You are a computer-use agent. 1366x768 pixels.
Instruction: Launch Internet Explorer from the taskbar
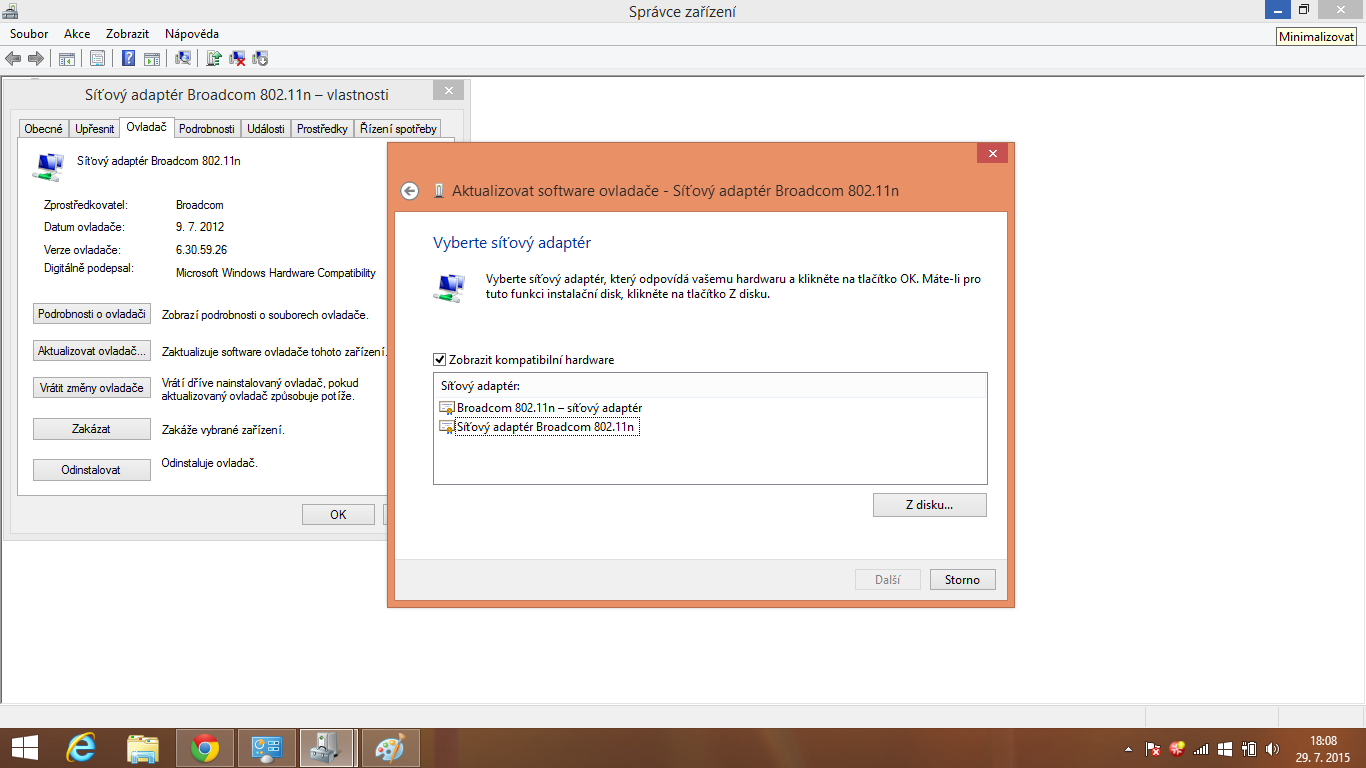80,748
